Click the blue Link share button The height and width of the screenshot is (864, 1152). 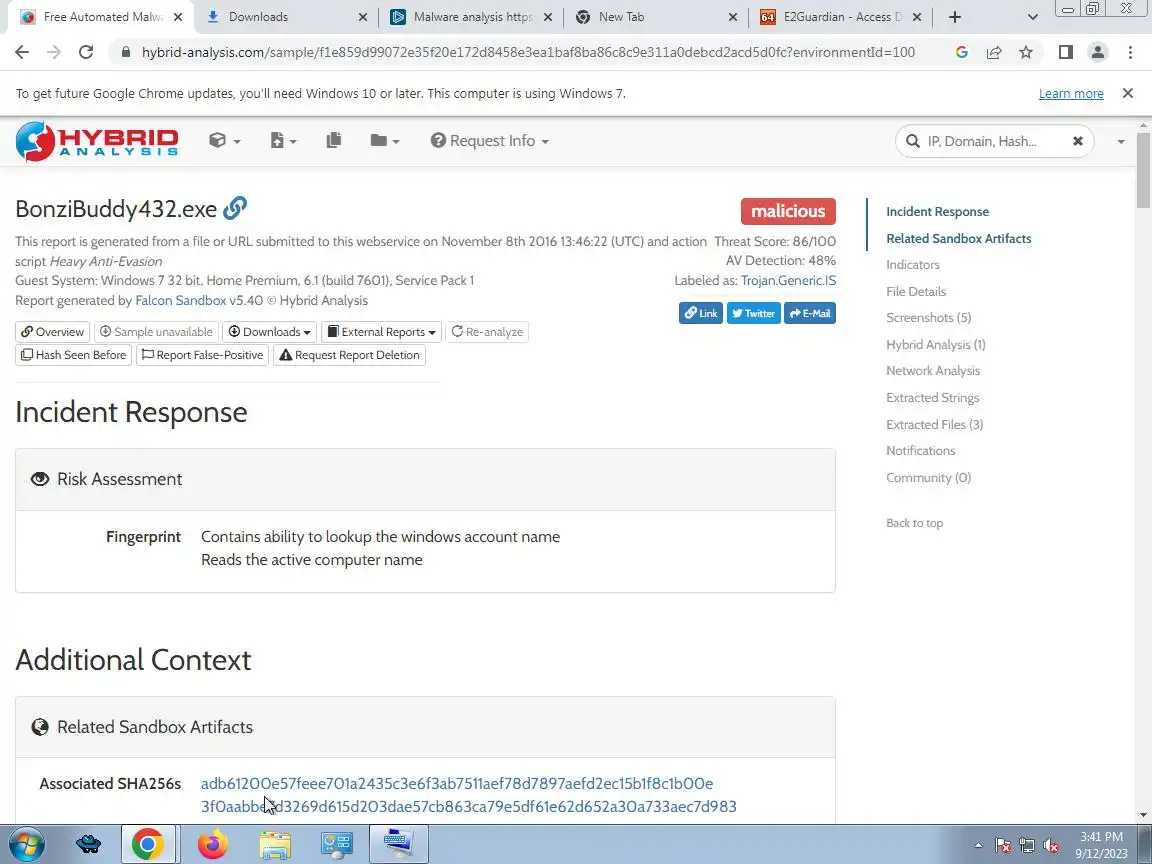701,313
